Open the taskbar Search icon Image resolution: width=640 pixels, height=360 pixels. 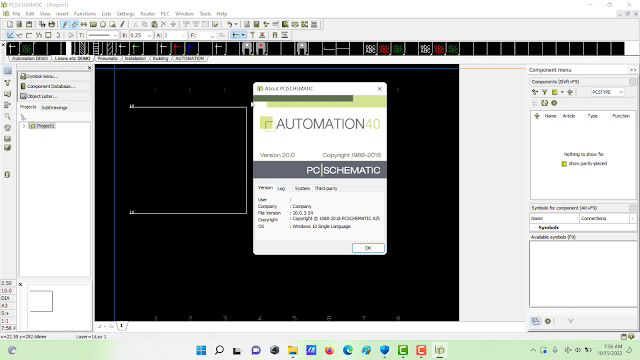(x=219, y=350)
